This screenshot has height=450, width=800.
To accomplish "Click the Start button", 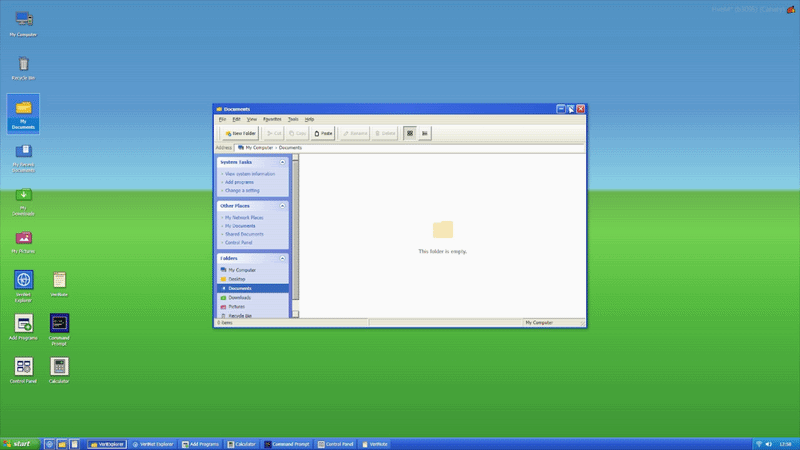I will pos(19,444).
